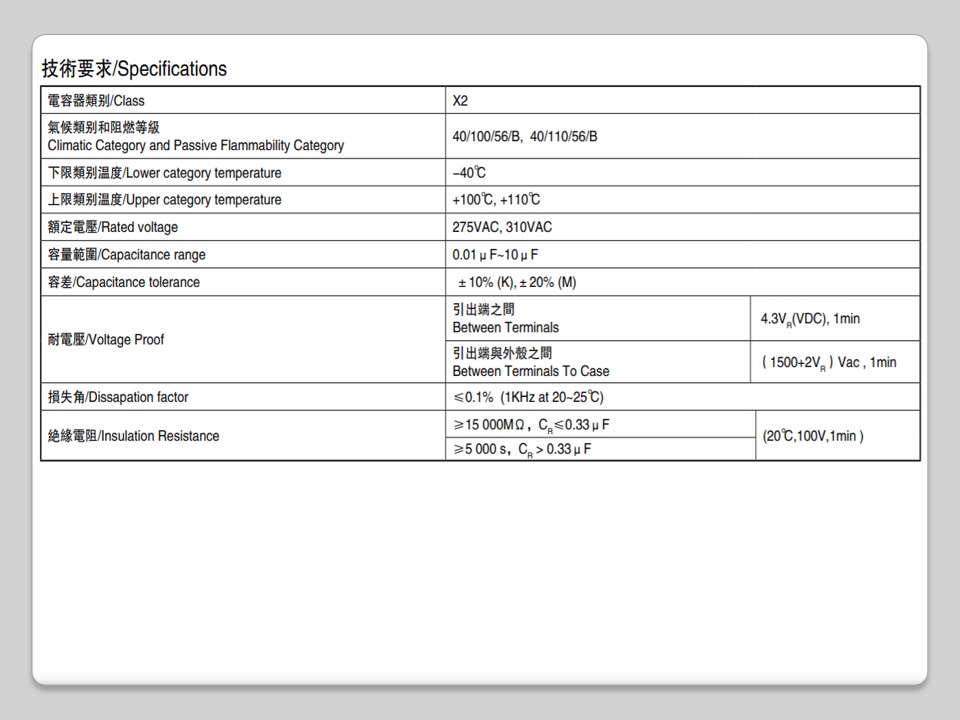Click the 4.3VR(VDC), 1min value
The height and width of the screenshot is (720, 960).
[810, 319]
